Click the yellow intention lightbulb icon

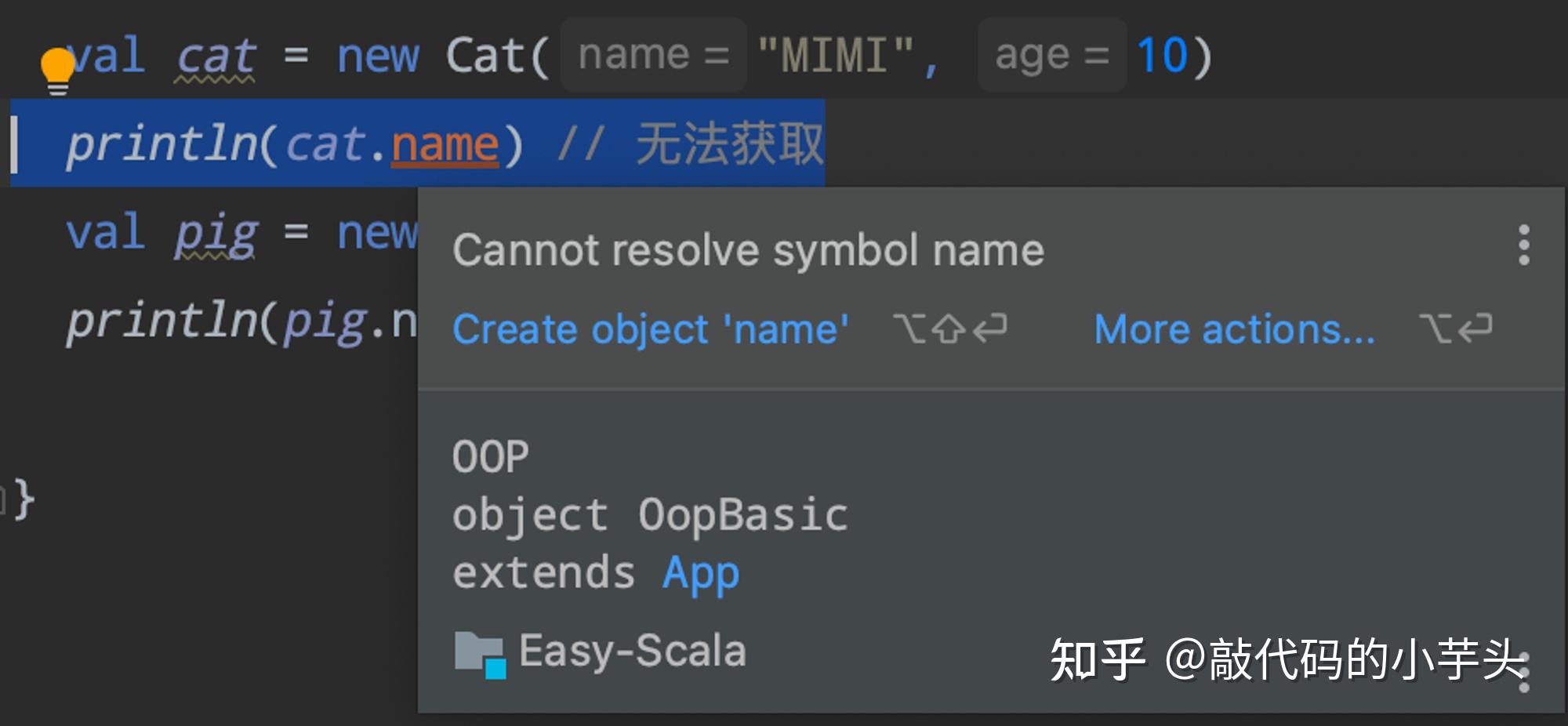(x=57, y=71)
